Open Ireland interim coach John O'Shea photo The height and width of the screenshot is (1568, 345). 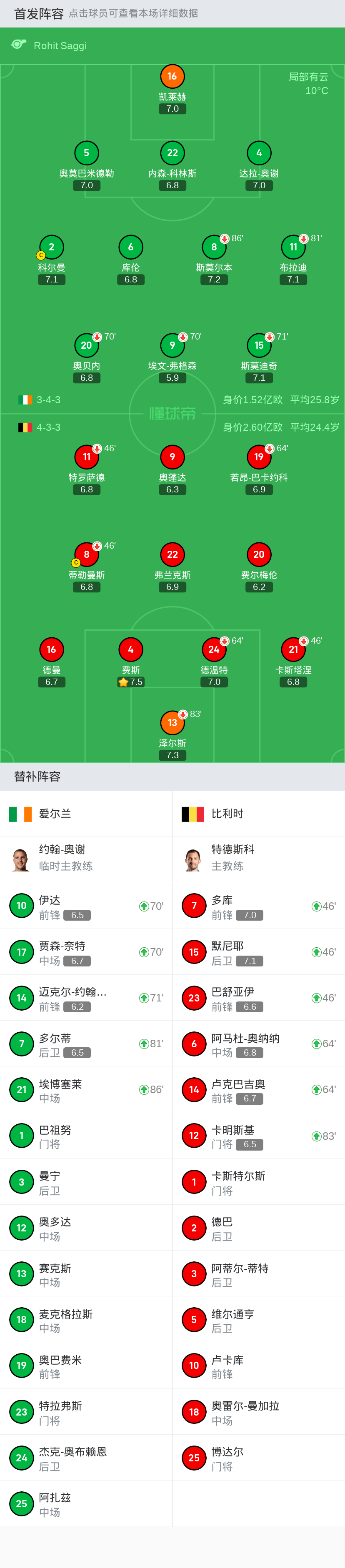[21, 859]
